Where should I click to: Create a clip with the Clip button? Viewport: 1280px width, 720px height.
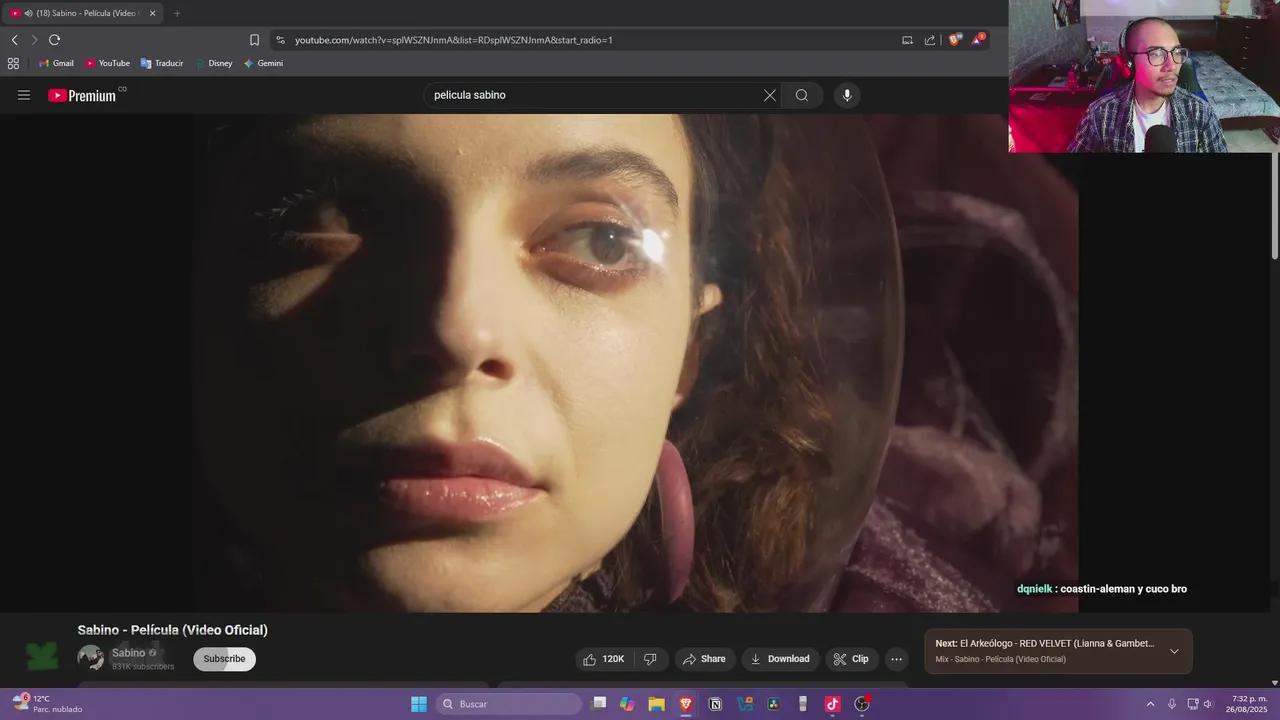(851, 659)
